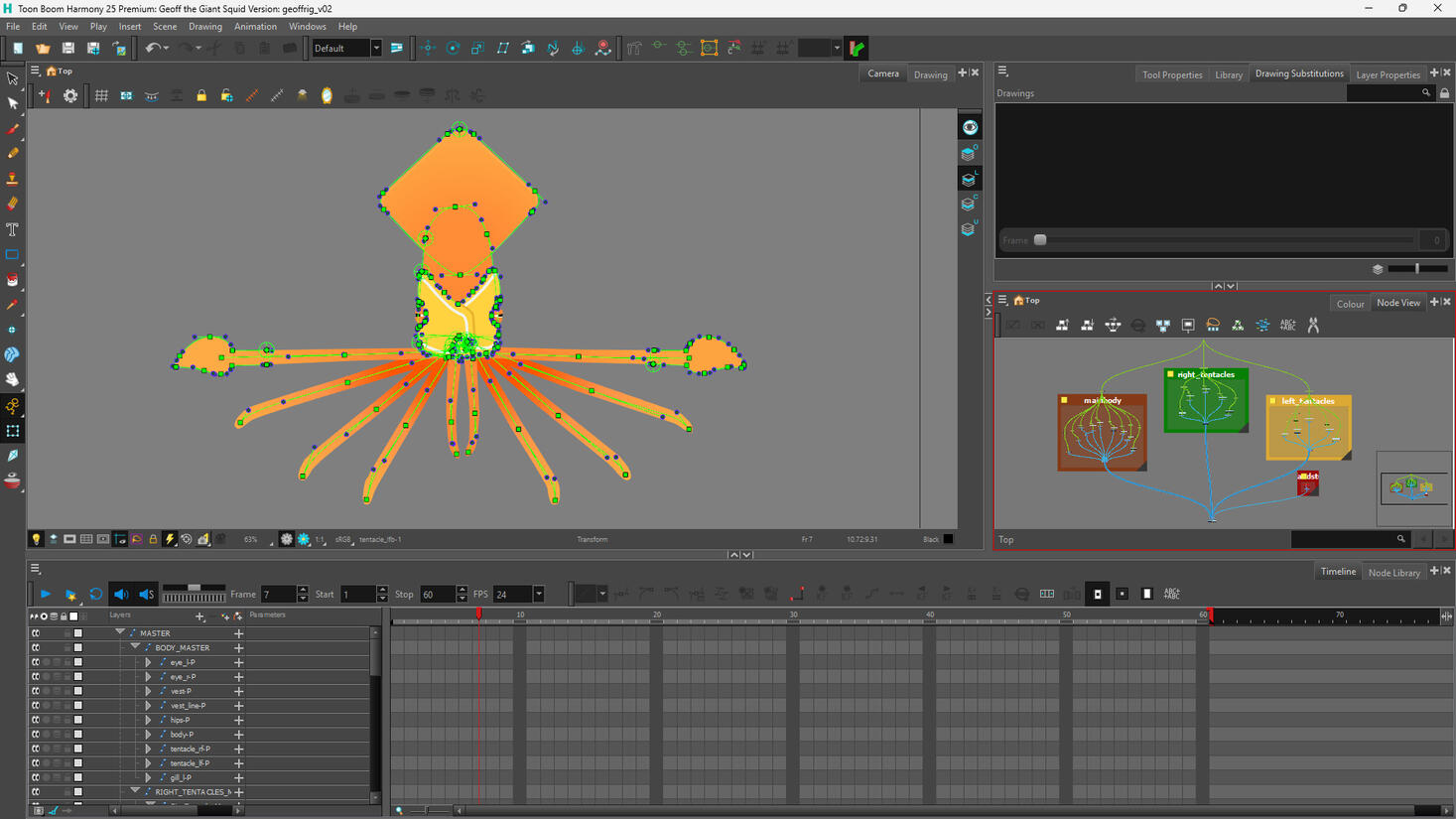Click the Loop playback icon

click(95, 594)
